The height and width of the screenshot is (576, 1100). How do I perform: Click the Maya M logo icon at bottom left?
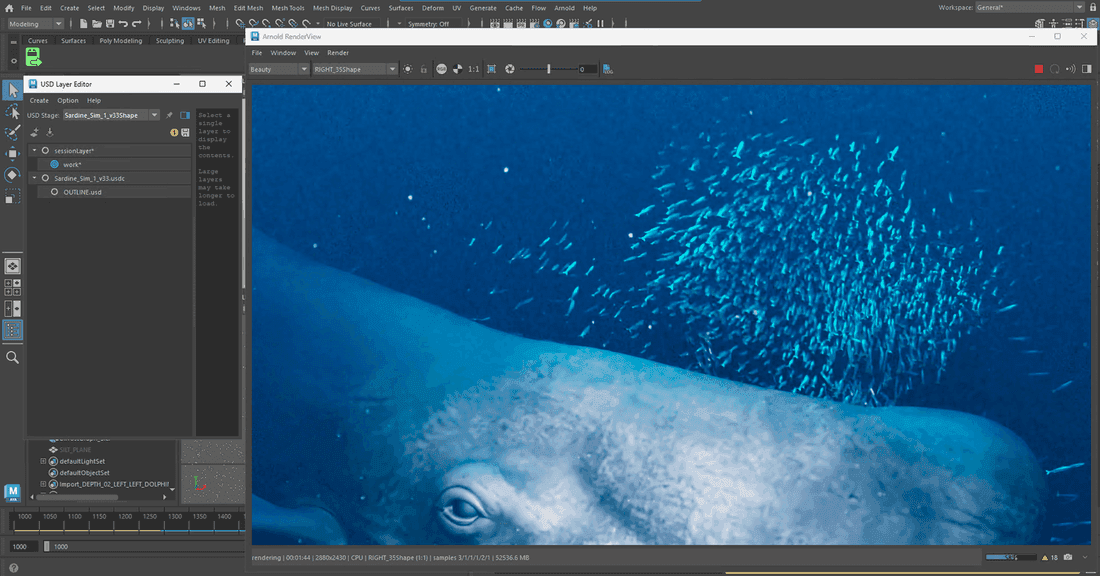pyautogui.click(x=12, y=493)
